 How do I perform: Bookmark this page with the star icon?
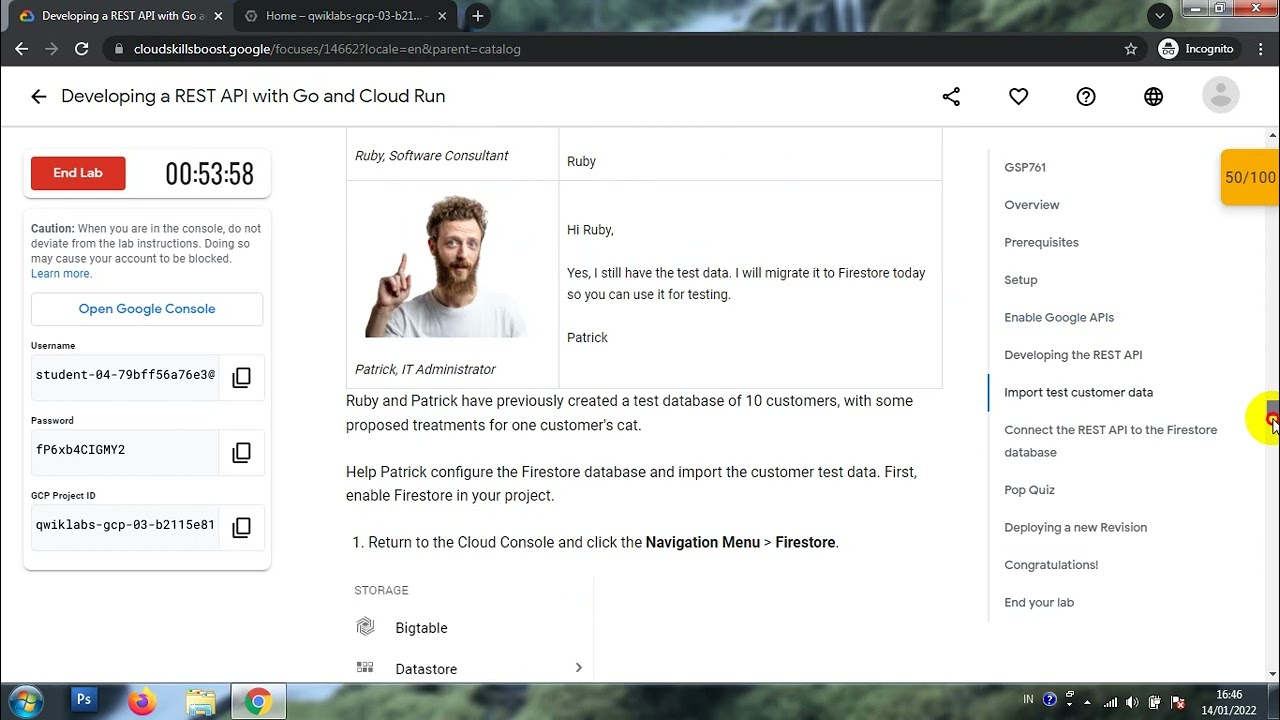[1131, 49]
